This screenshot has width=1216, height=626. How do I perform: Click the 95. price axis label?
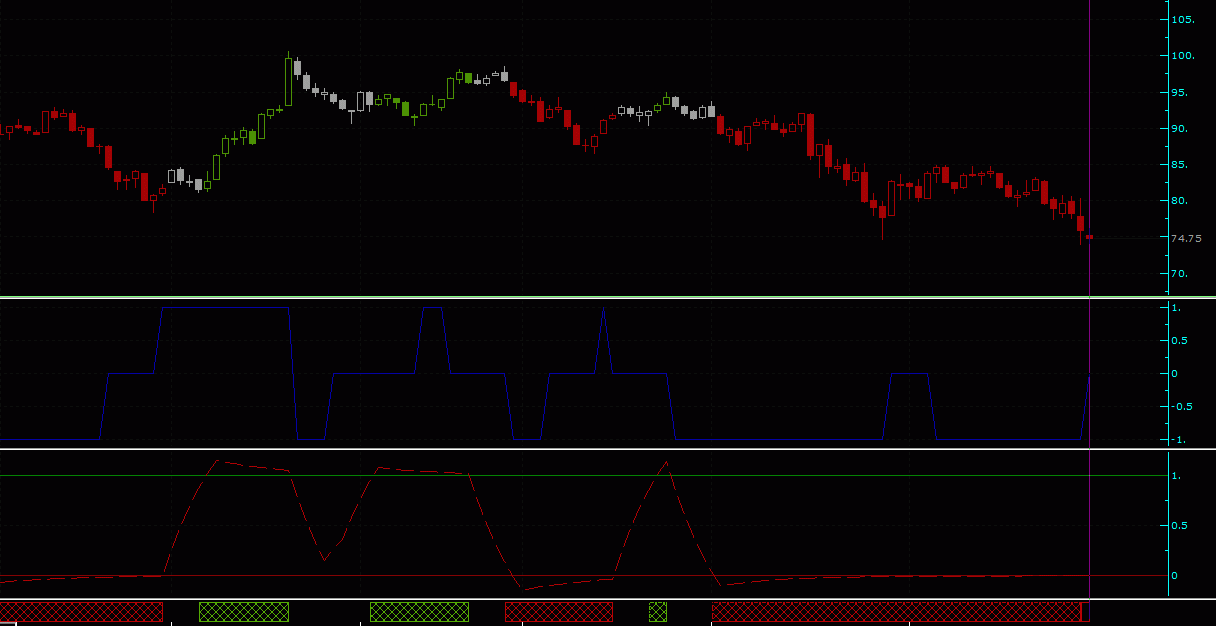[1180, 93]
